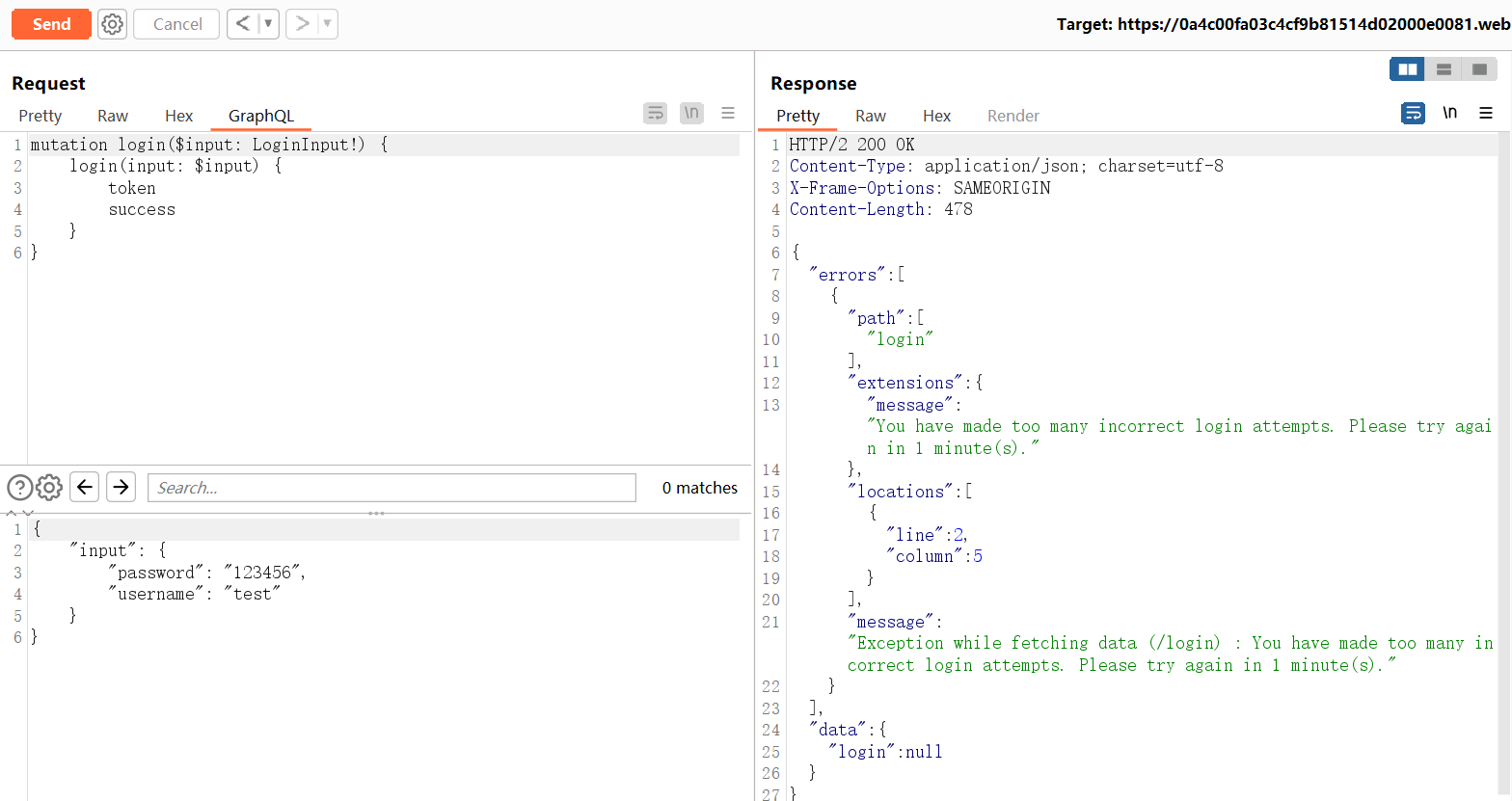Screen dimensions: 1512x801
Task: Open search help question mark icon
Action: (x=19, y=488)
